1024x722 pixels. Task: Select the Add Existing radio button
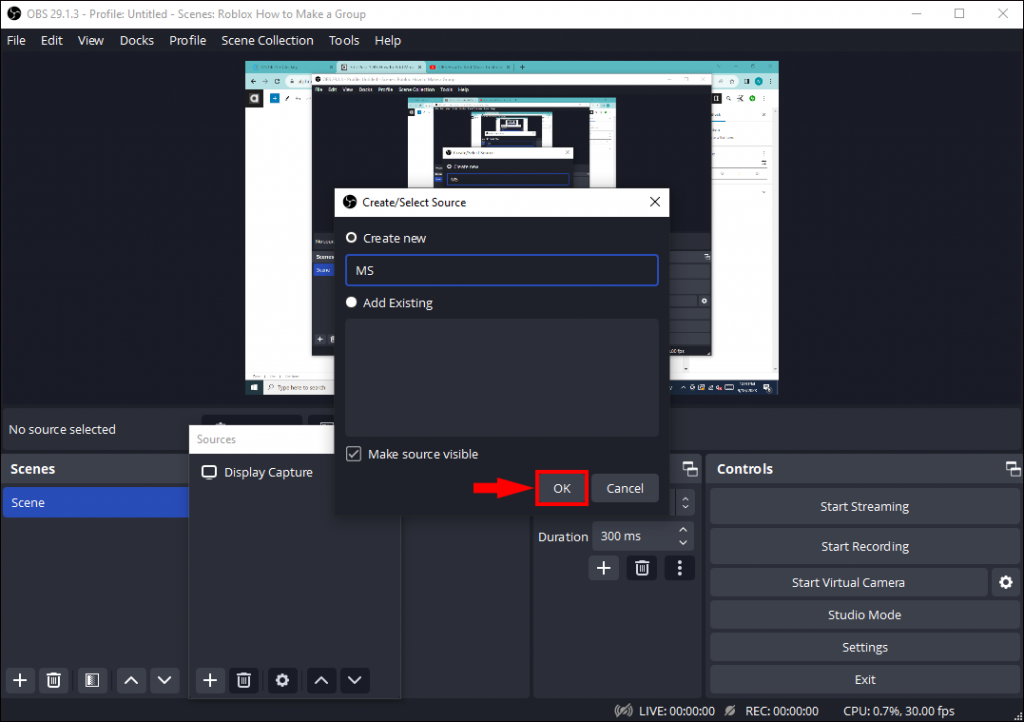point(351,302)
